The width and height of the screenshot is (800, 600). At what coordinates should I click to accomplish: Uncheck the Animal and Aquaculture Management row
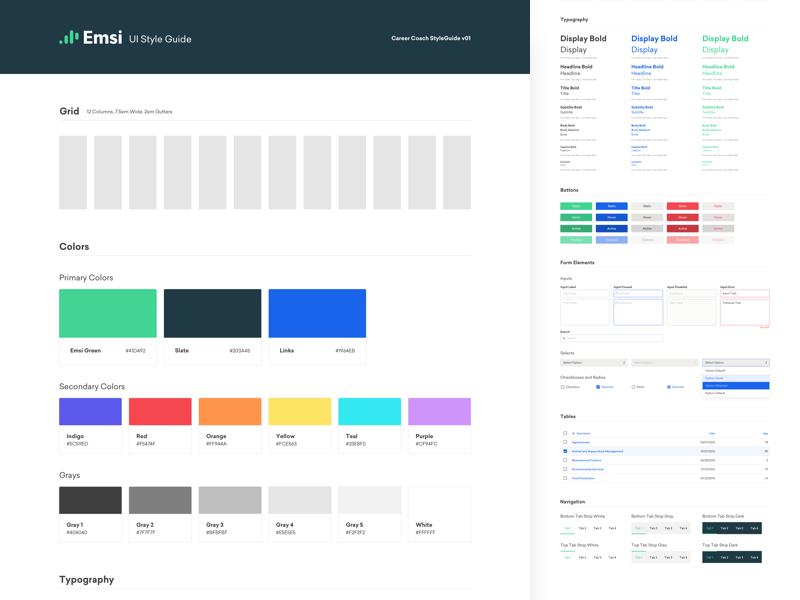[x=565, y=451]
